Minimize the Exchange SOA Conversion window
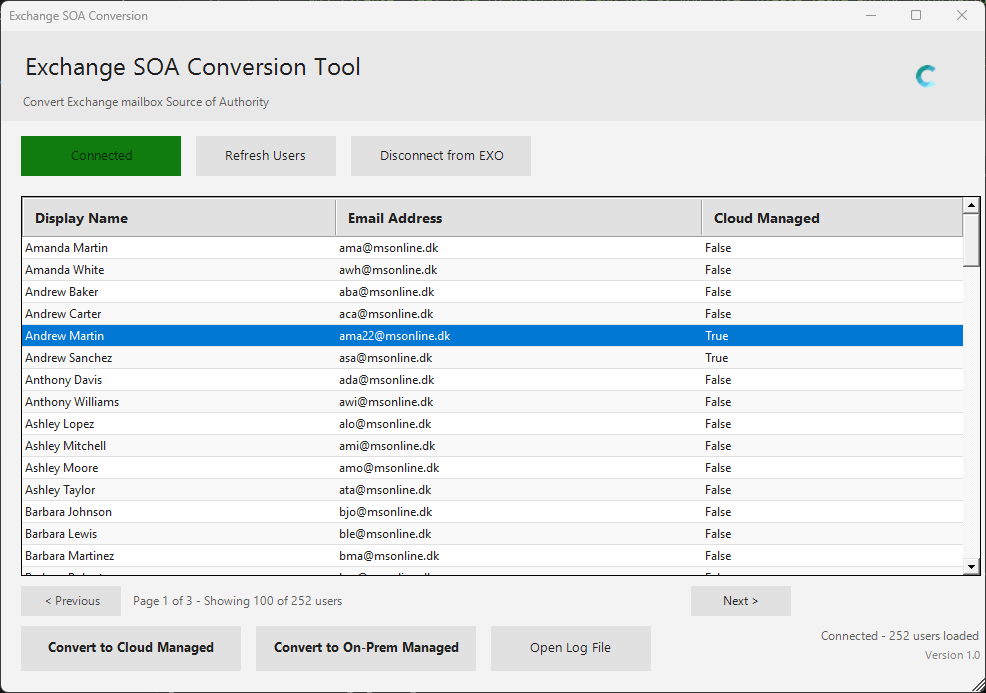 [870, 16]
